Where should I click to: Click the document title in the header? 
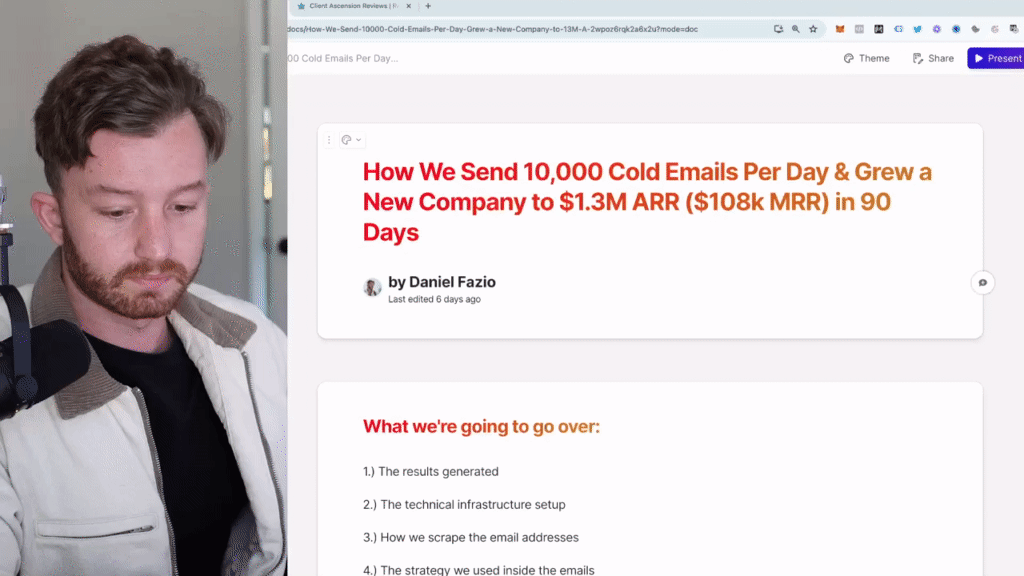click(344, 58)
